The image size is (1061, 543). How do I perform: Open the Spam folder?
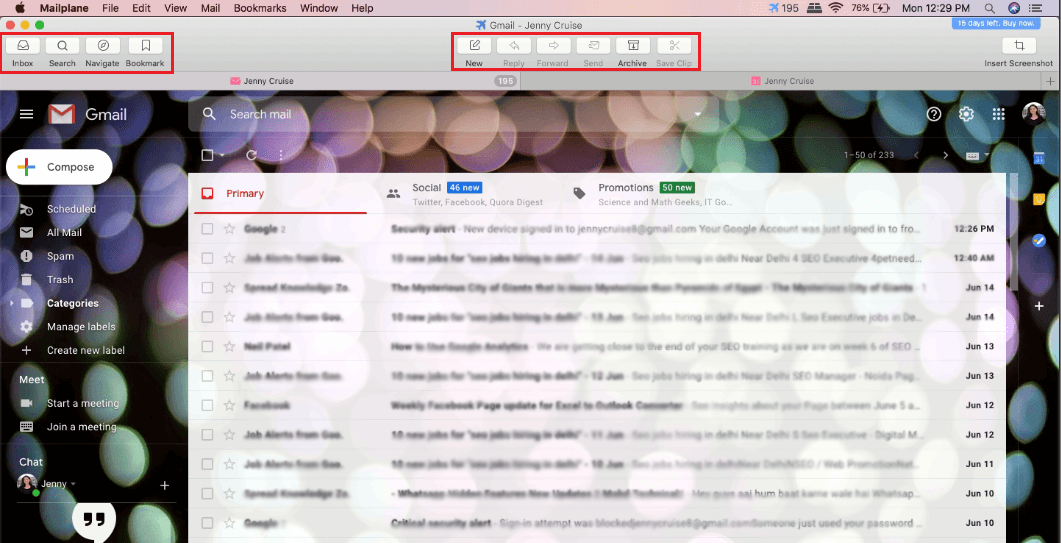click(x=60, y=257)
